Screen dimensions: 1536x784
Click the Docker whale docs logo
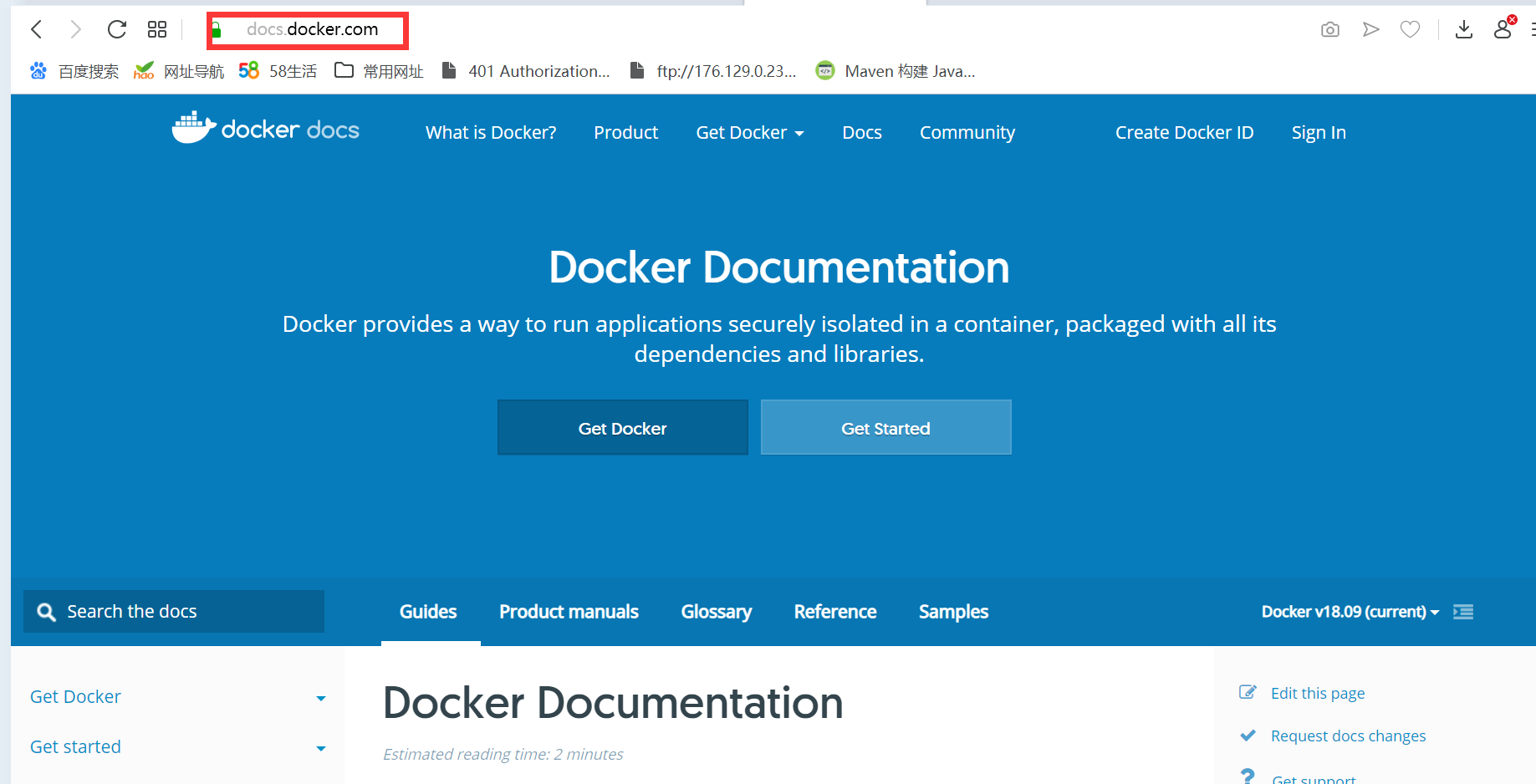(266, 128)
